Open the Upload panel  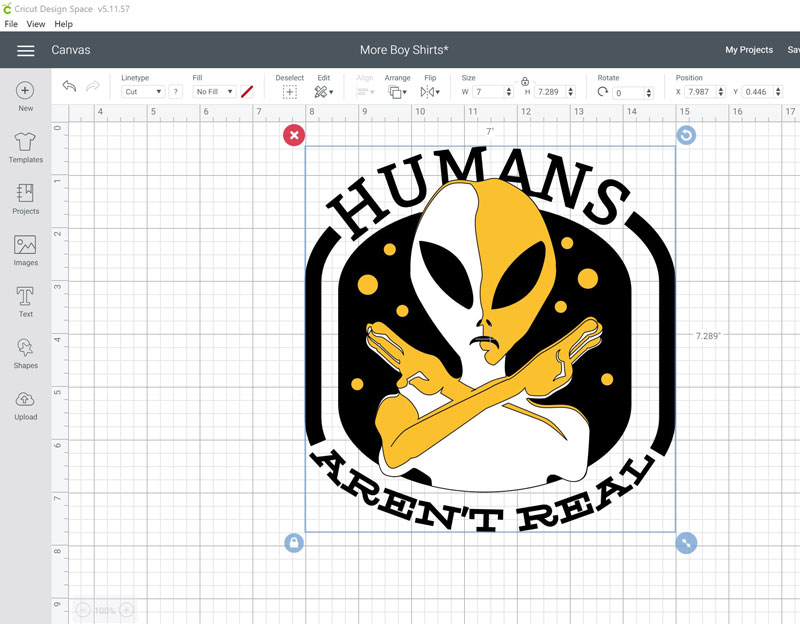tap(25, 405)
